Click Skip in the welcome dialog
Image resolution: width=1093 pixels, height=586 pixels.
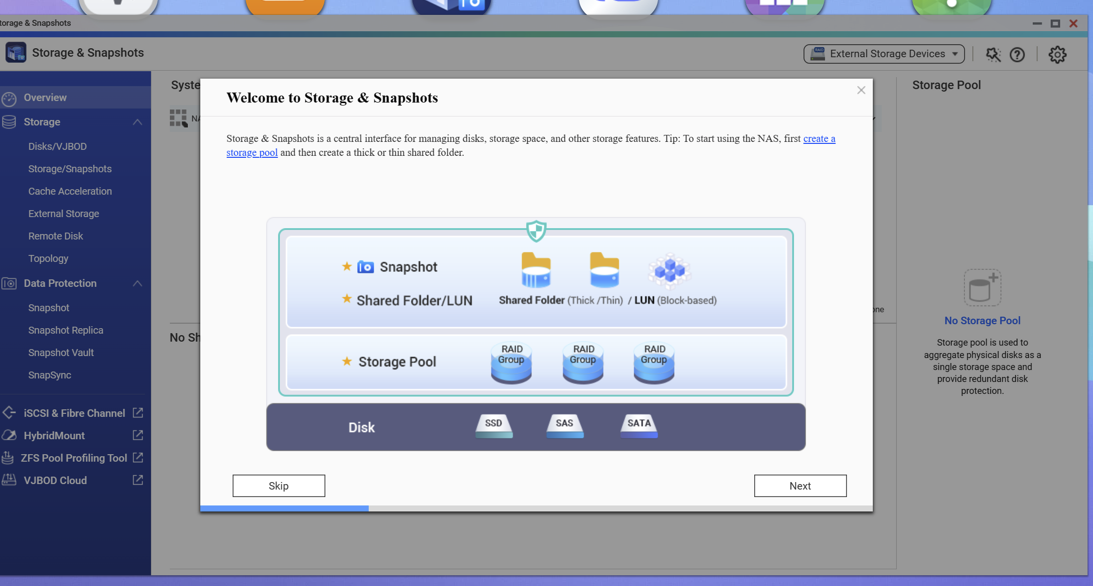pos(279,486)
